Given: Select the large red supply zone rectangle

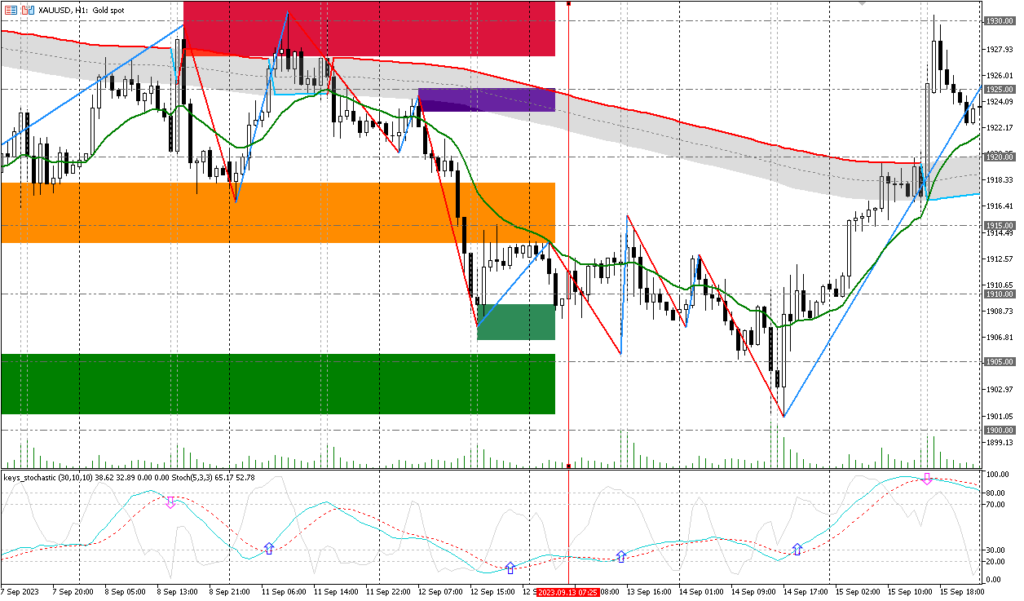Looking at the screenshot, I should point(369,28).
